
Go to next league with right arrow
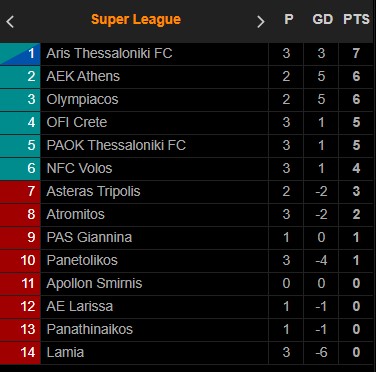261,22
